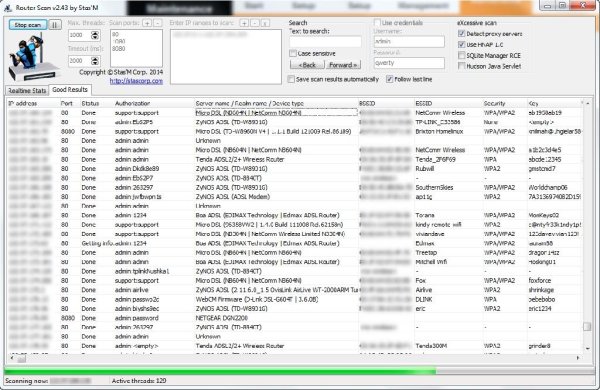Click the Back search button
The image size is (600, 390).
tap(307, 65)
